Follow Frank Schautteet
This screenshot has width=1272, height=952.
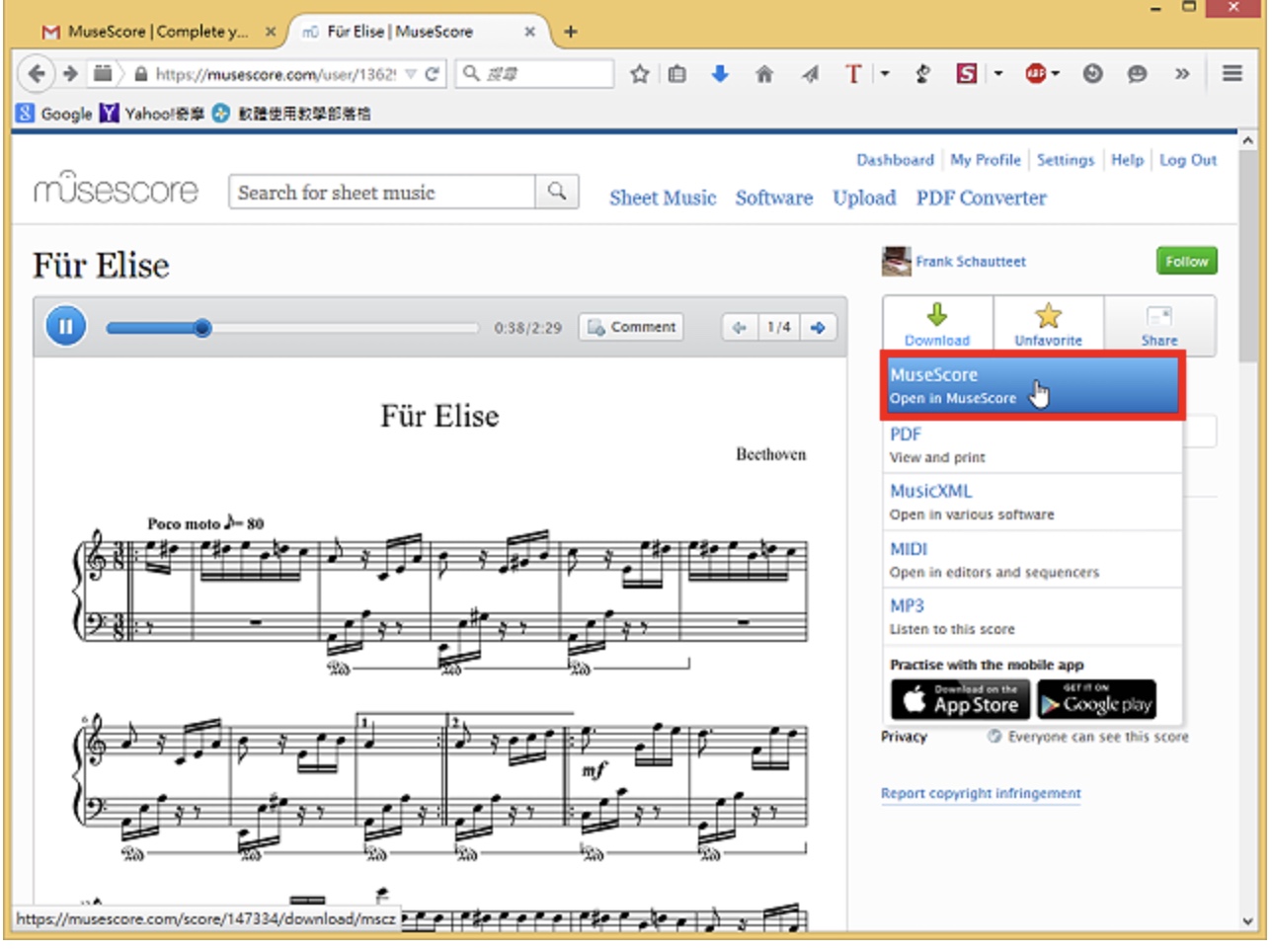click(1186, 261)
